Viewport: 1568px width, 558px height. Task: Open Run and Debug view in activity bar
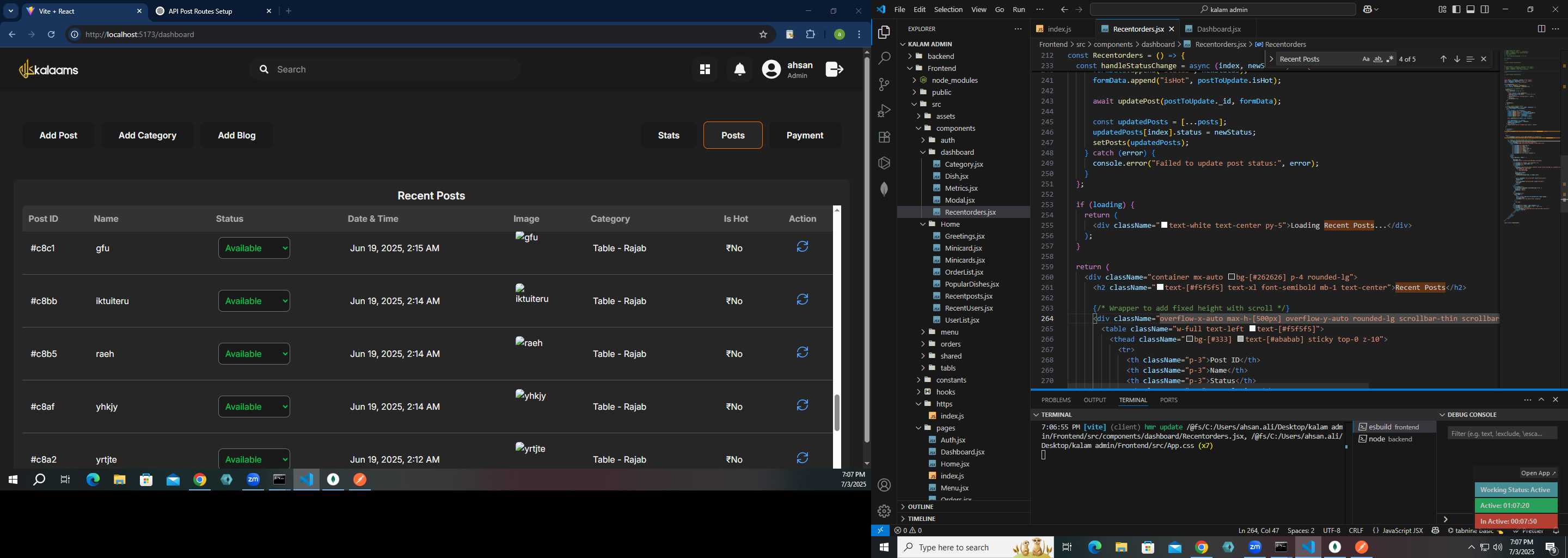pyautogui.click(x=884, y=111)
